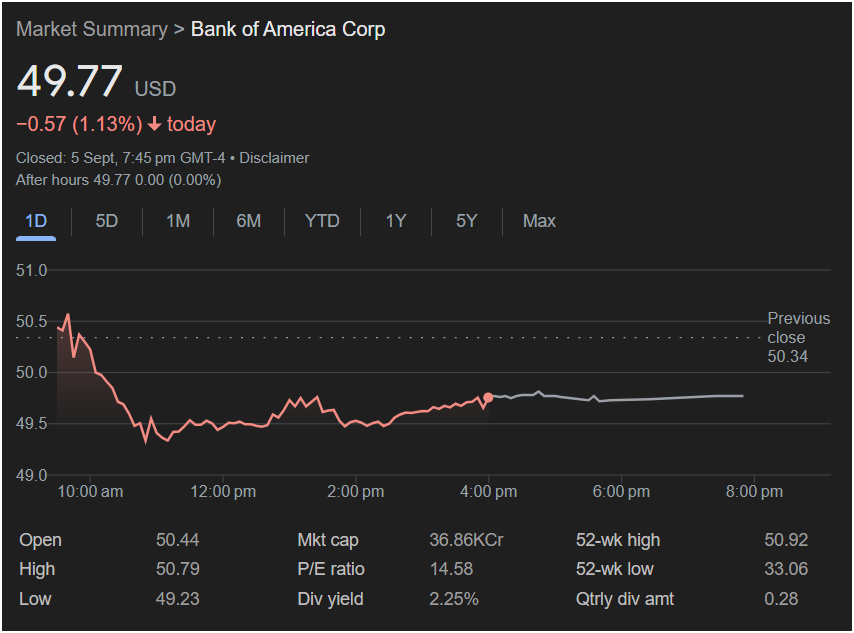This screenshot has height=633, width=854.
Task: Click the 49.5 price axis label
Action: pyautogui.click(x=32, y=424)
